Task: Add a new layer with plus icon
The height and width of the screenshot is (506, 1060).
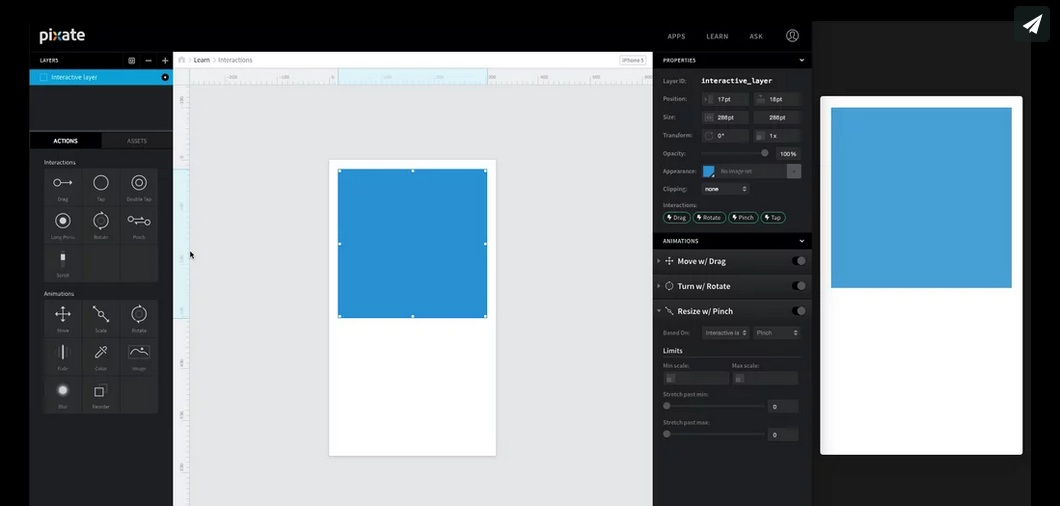Action: click(165, 60)
